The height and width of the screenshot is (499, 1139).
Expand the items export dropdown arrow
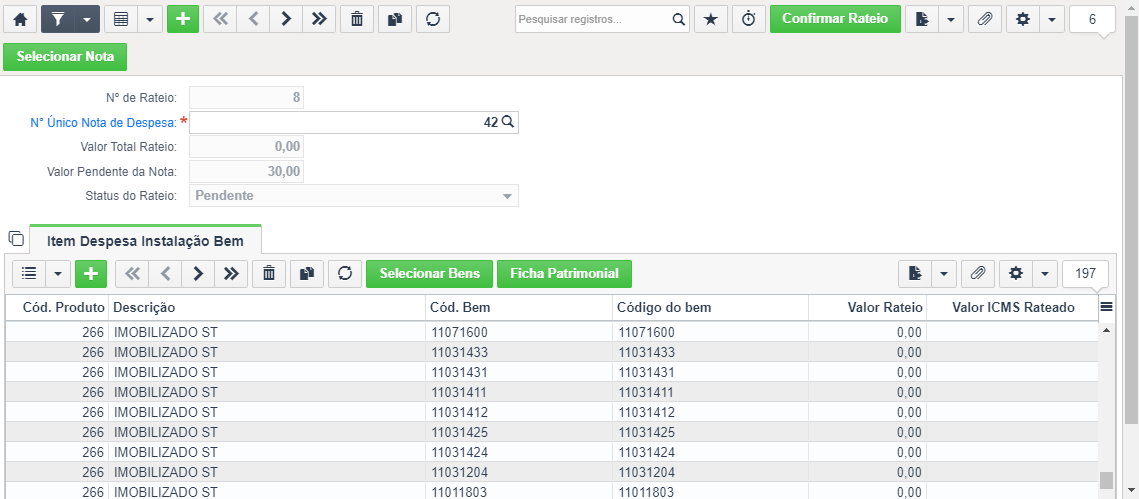coord(944,273)
